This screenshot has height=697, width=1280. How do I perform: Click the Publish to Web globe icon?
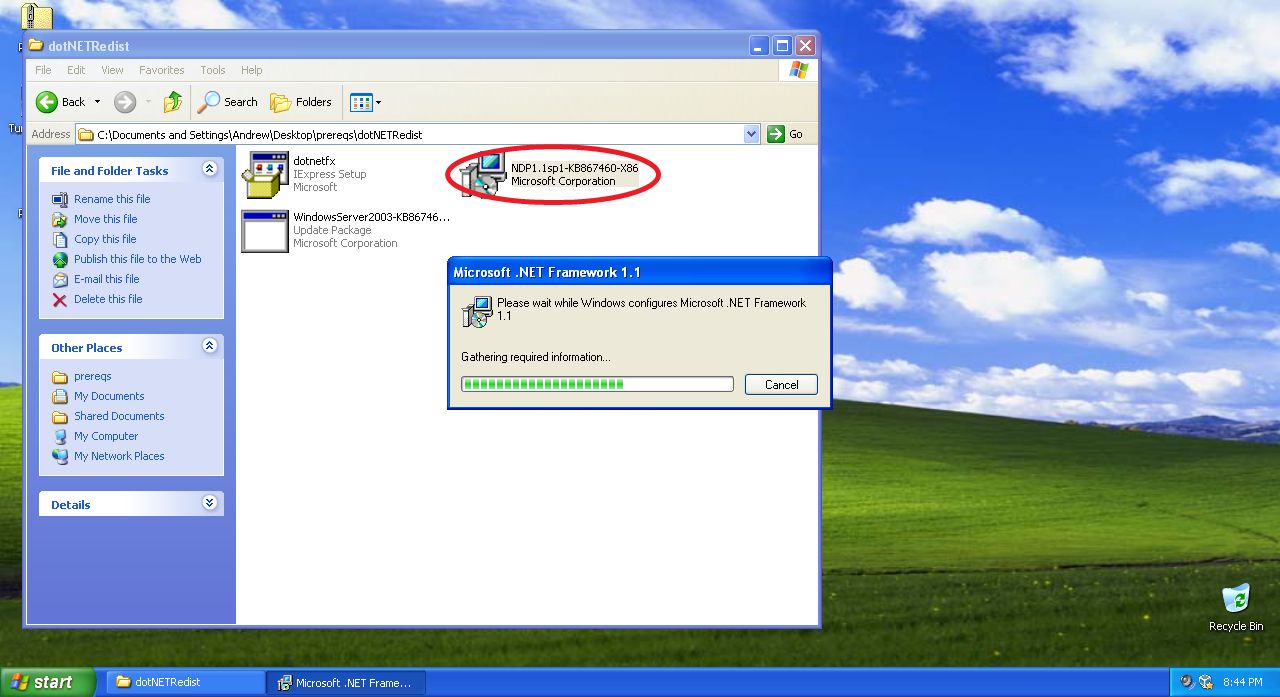tap(60, 259)
